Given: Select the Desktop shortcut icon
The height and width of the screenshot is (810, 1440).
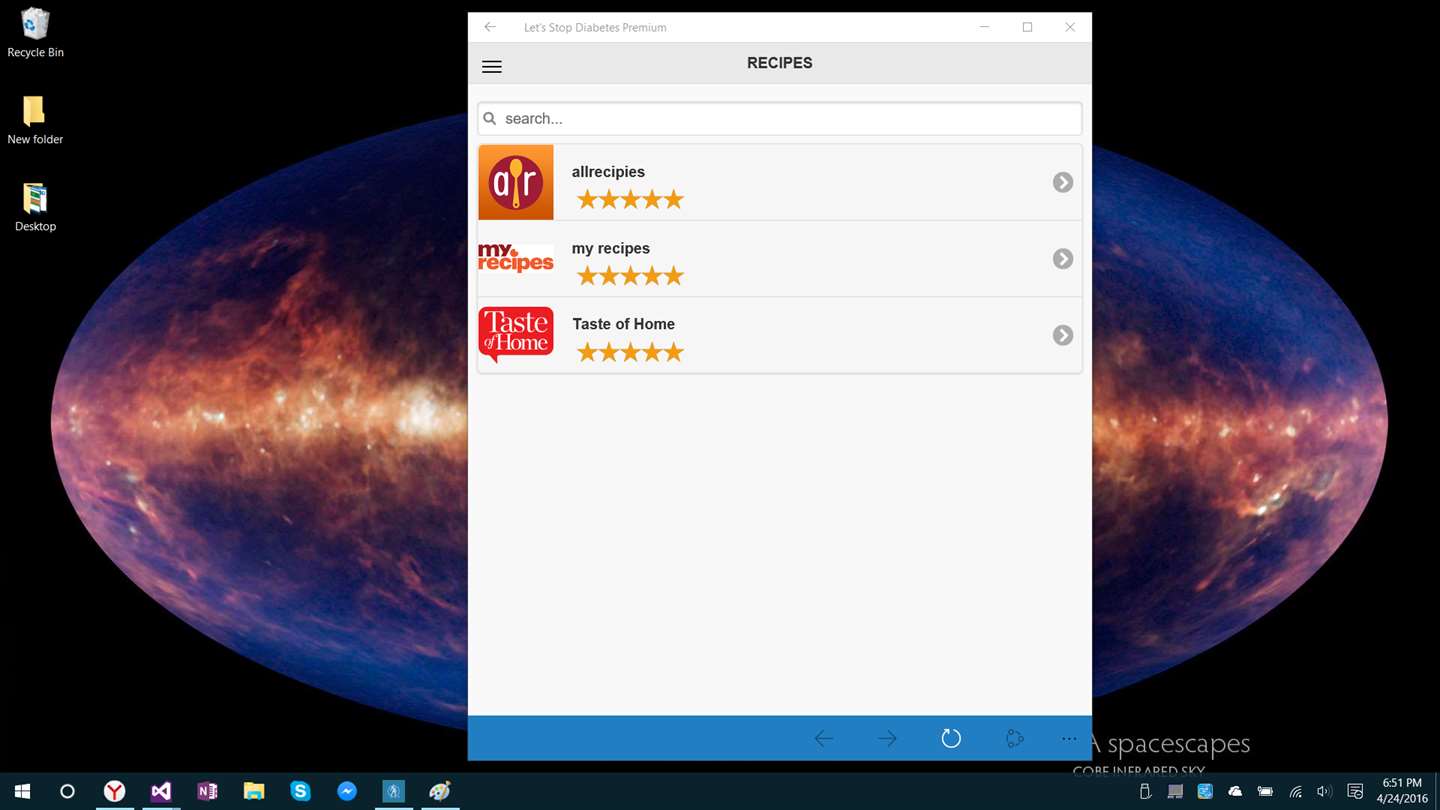Looking at the screenshot, I should point(35,207).
